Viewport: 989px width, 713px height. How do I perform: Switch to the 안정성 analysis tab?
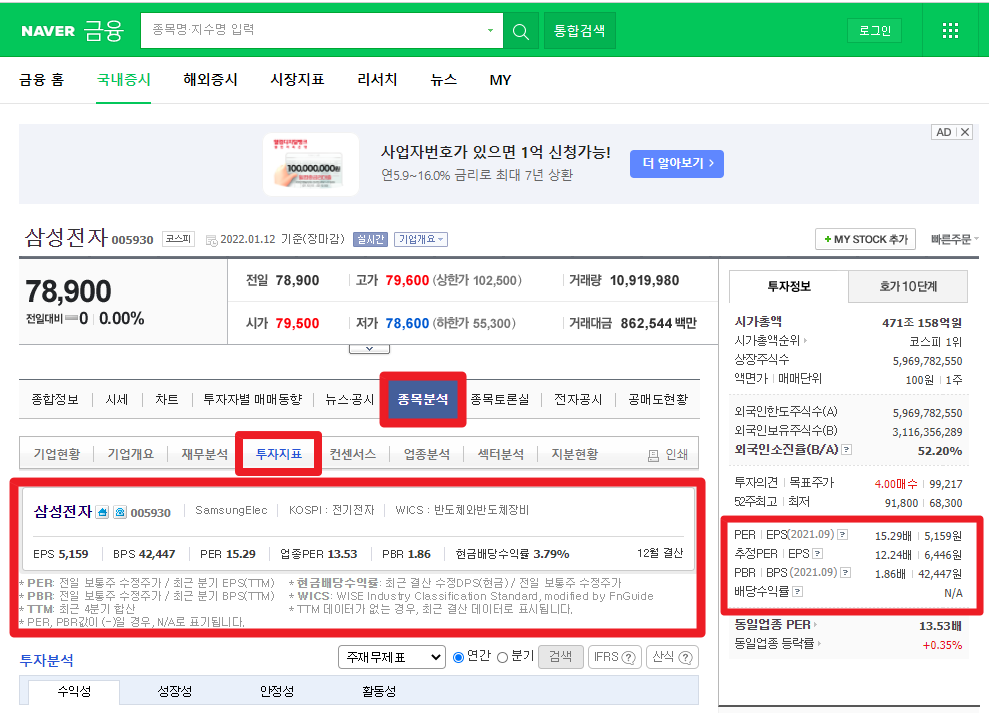[277, 692]
